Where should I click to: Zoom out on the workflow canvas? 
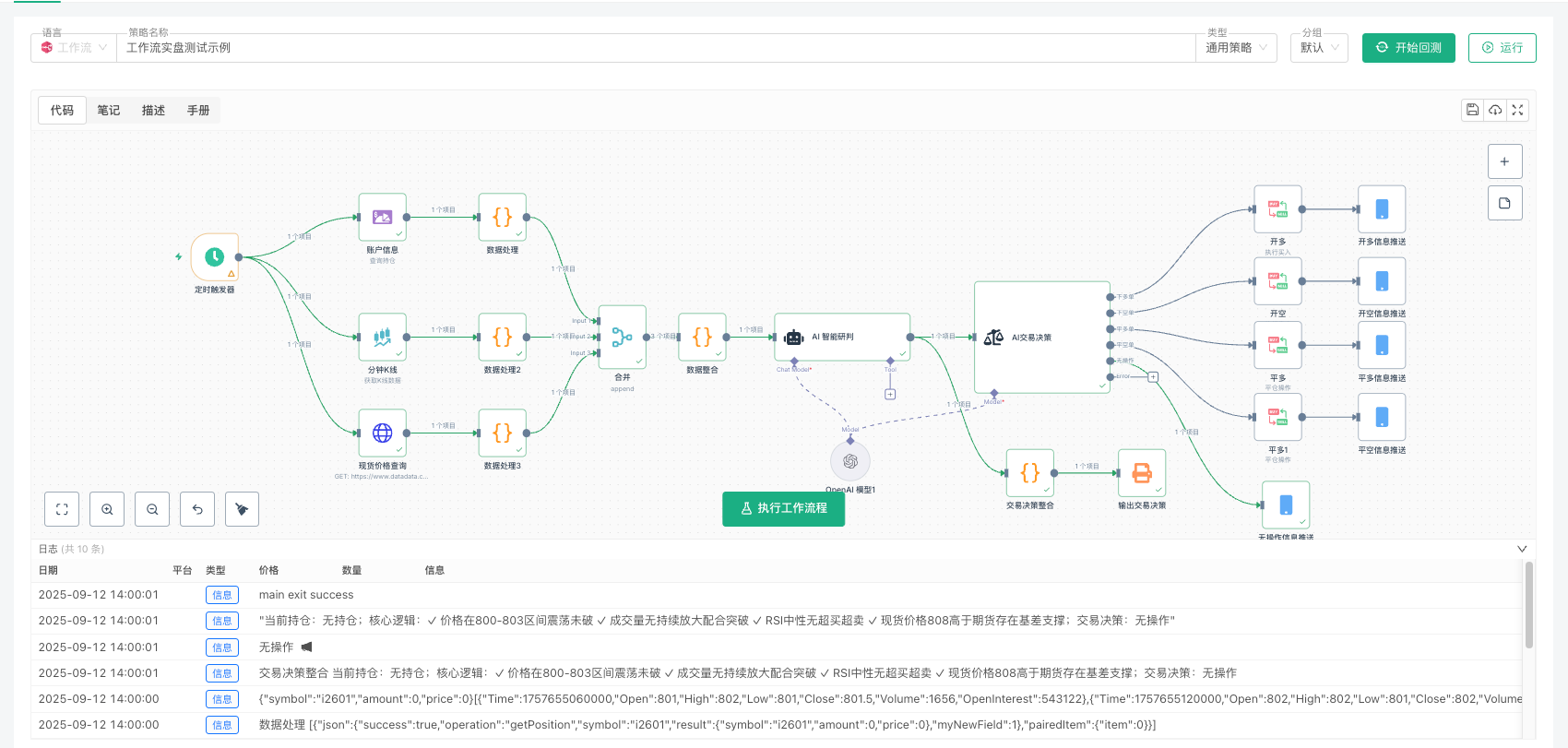pos(152,509)
